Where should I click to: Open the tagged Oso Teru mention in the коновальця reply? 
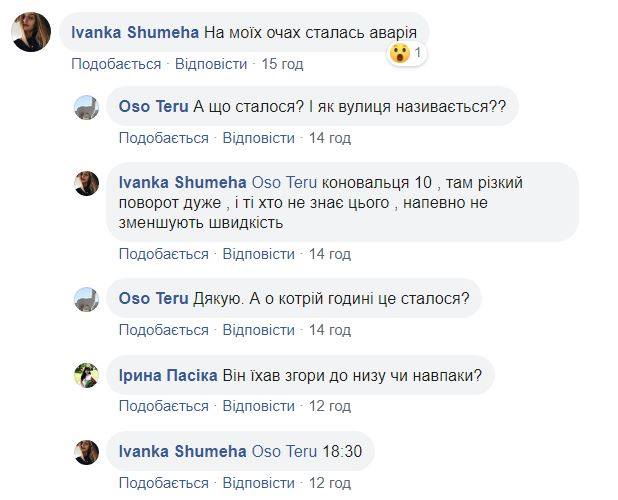point(284,182)
